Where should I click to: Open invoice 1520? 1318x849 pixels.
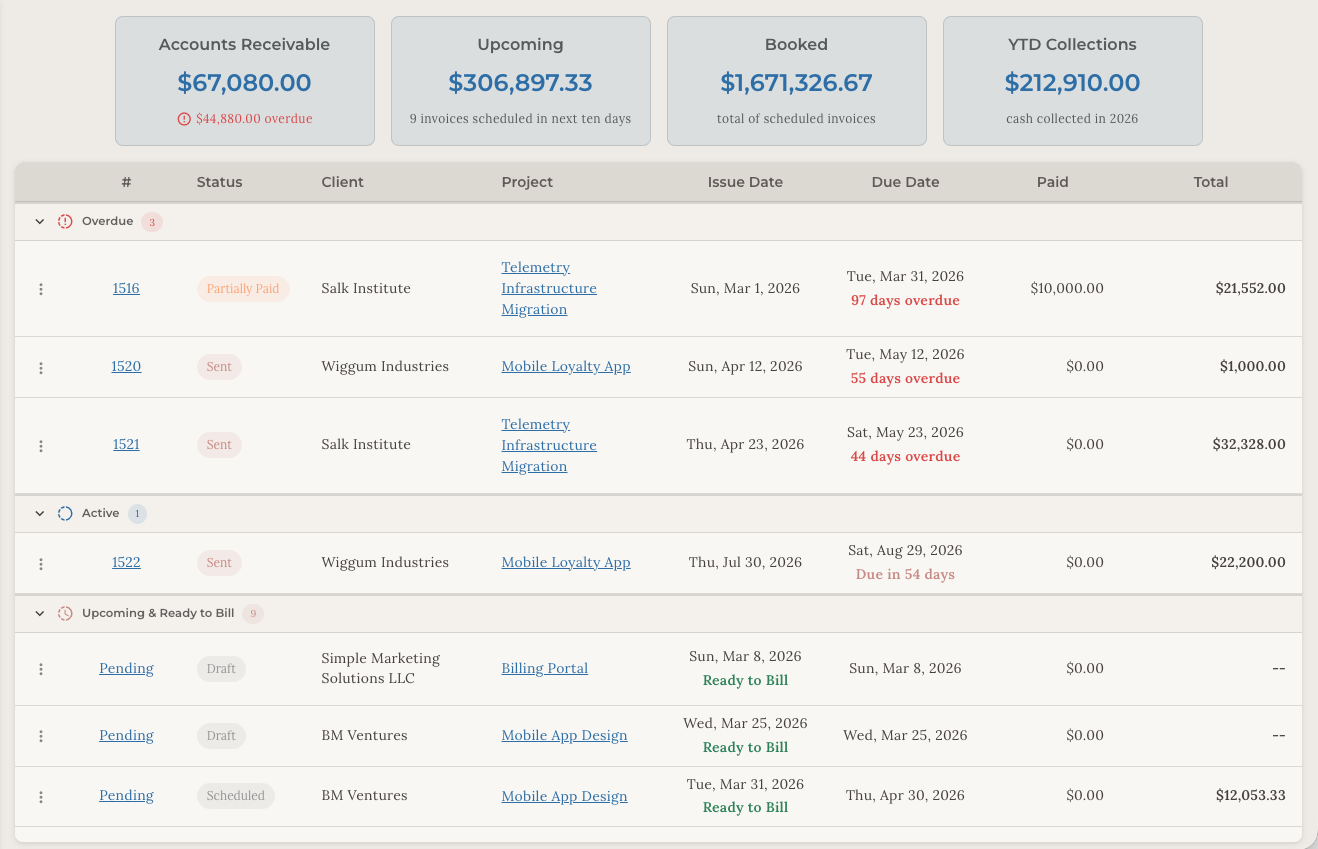[x=126, y=366]
